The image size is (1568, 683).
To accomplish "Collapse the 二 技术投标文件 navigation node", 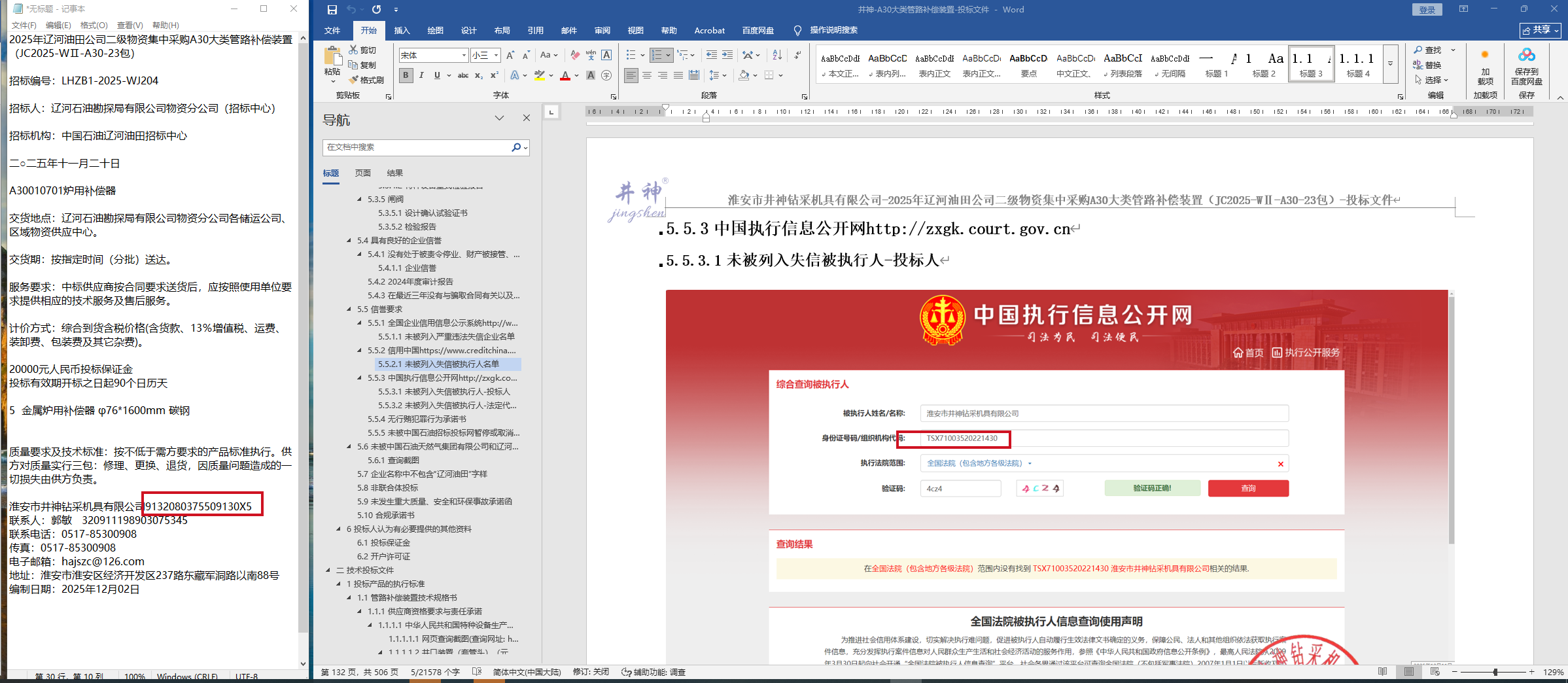I will (328, 570).
